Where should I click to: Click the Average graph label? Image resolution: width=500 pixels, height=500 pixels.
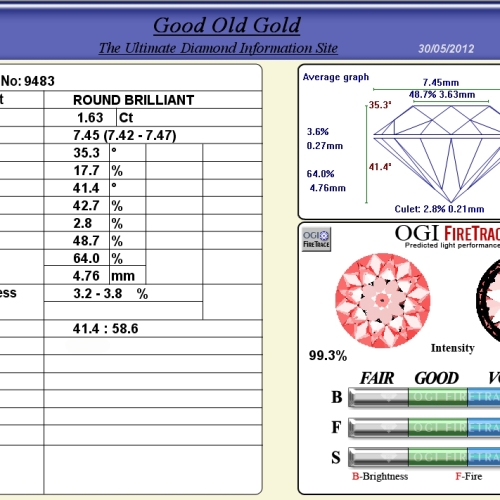[336, 77]
